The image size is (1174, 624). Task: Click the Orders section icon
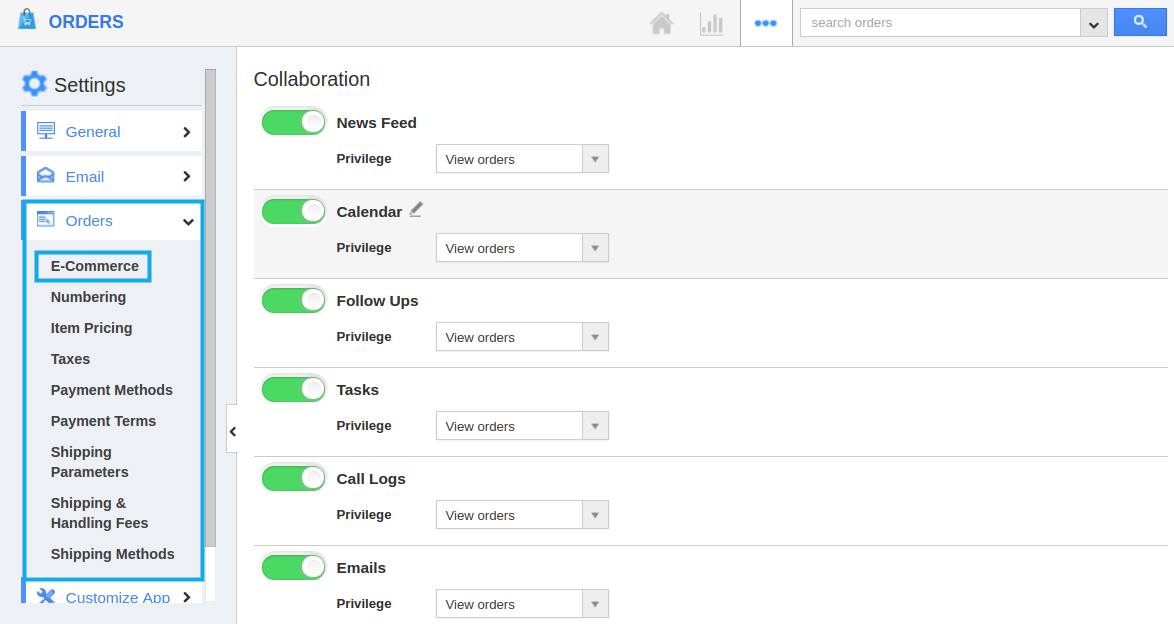point(46,219)
